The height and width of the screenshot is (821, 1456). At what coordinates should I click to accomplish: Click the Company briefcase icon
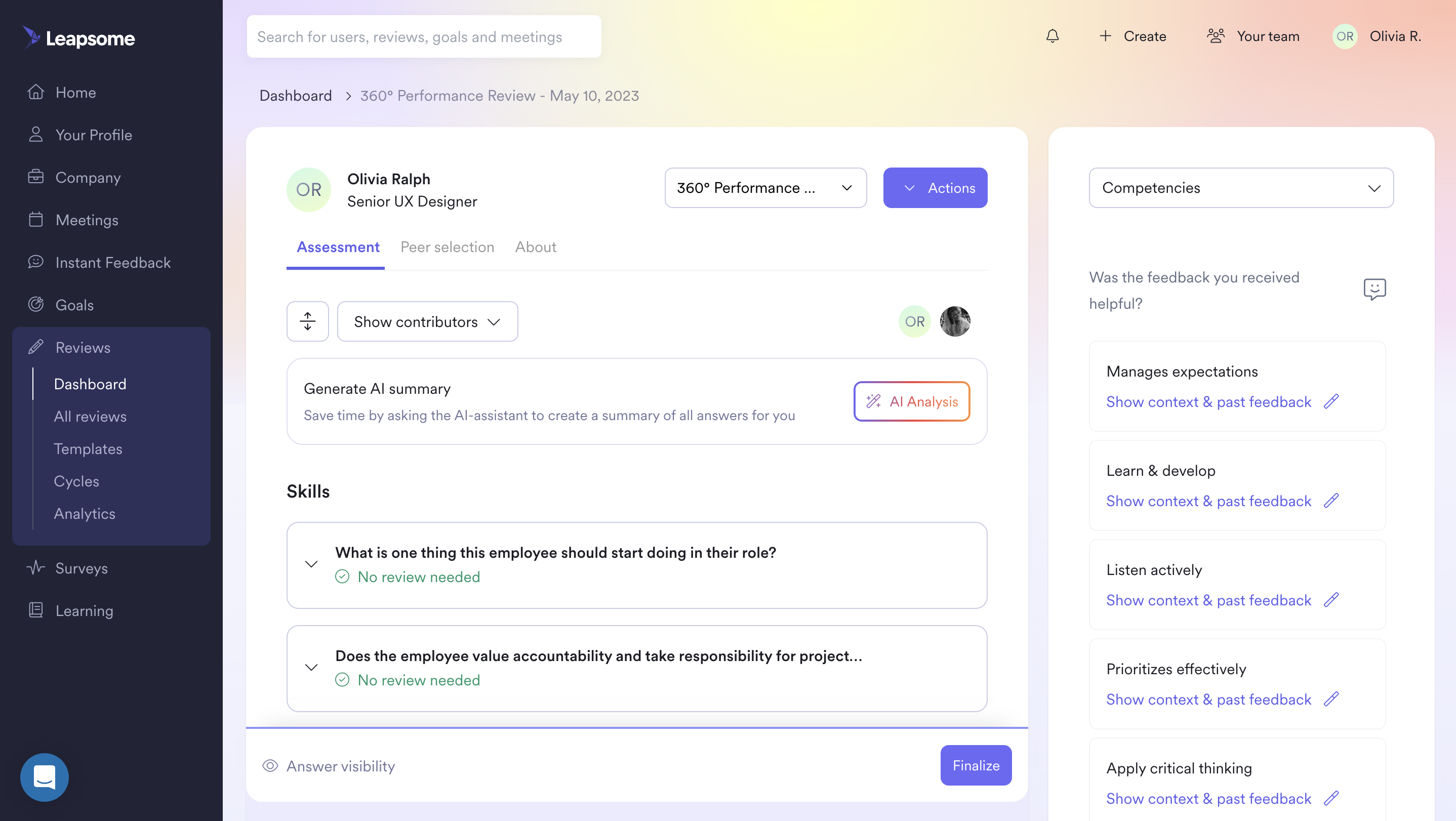coord(35,177)
